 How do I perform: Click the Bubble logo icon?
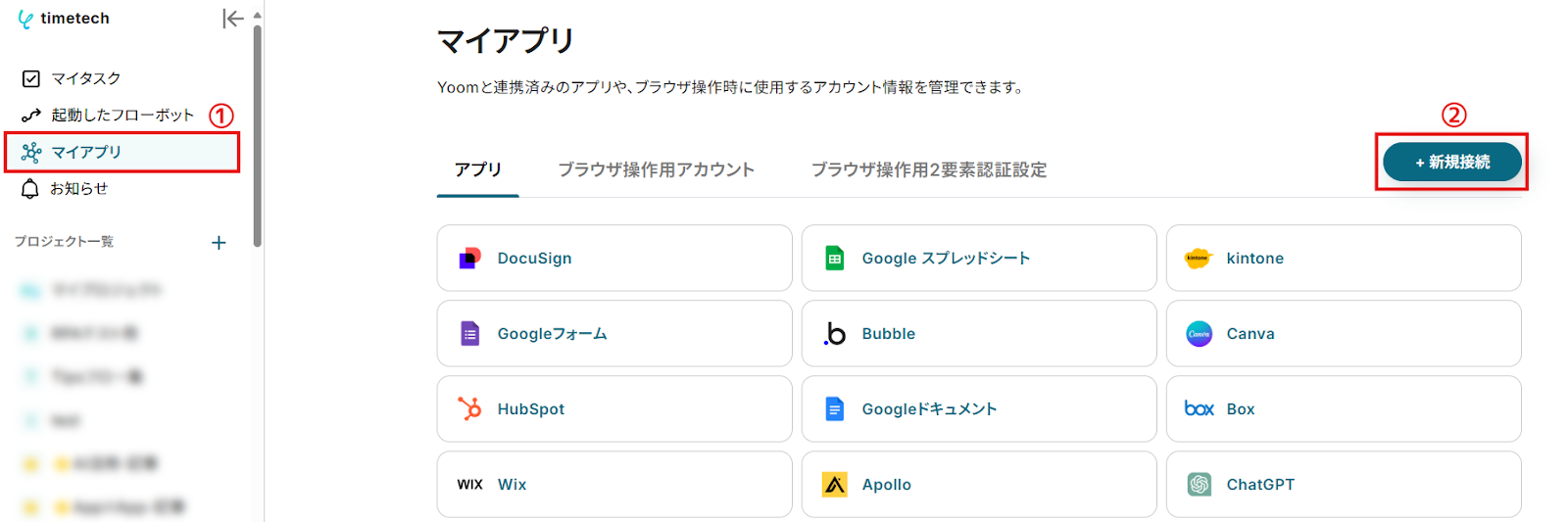click(x=835, y=334)
